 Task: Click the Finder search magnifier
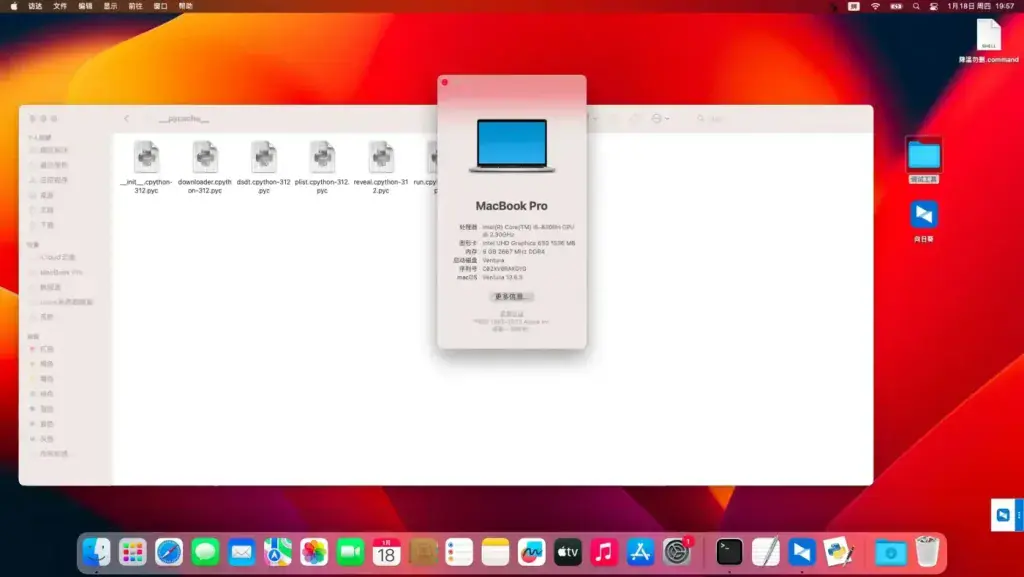tap(701, 119)
